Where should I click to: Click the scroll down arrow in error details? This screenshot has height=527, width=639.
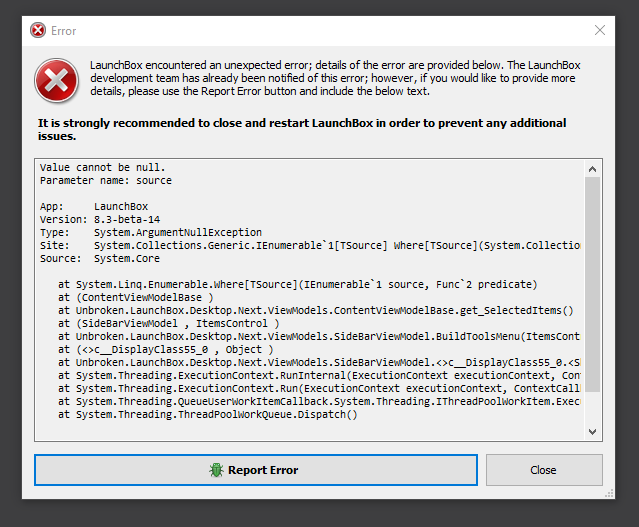[593, 432]
